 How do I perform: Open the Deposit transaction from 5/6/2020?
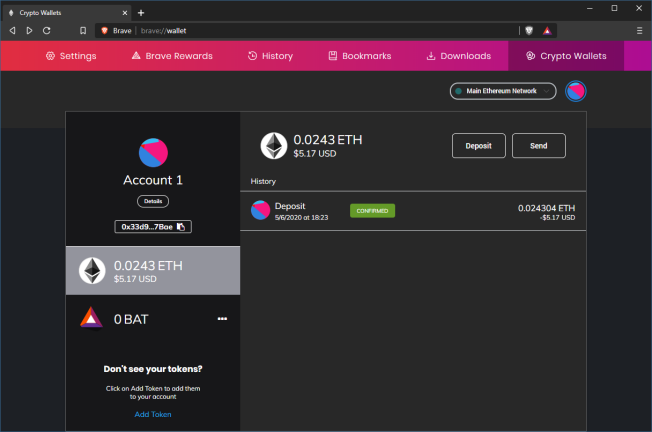pos(413,211)
